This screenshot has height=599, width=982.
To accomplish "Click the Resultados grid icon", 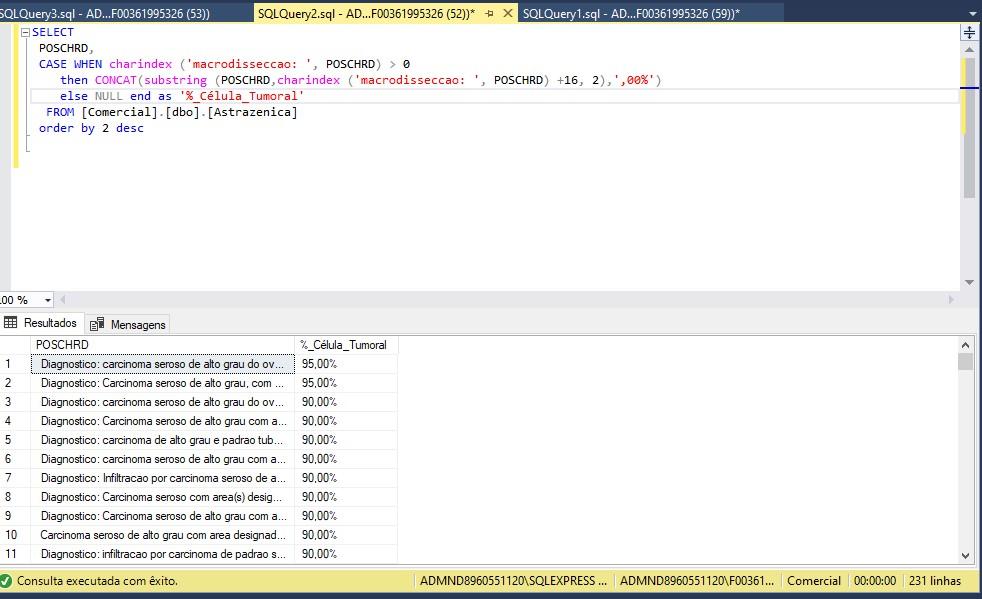I will (11, 323).
